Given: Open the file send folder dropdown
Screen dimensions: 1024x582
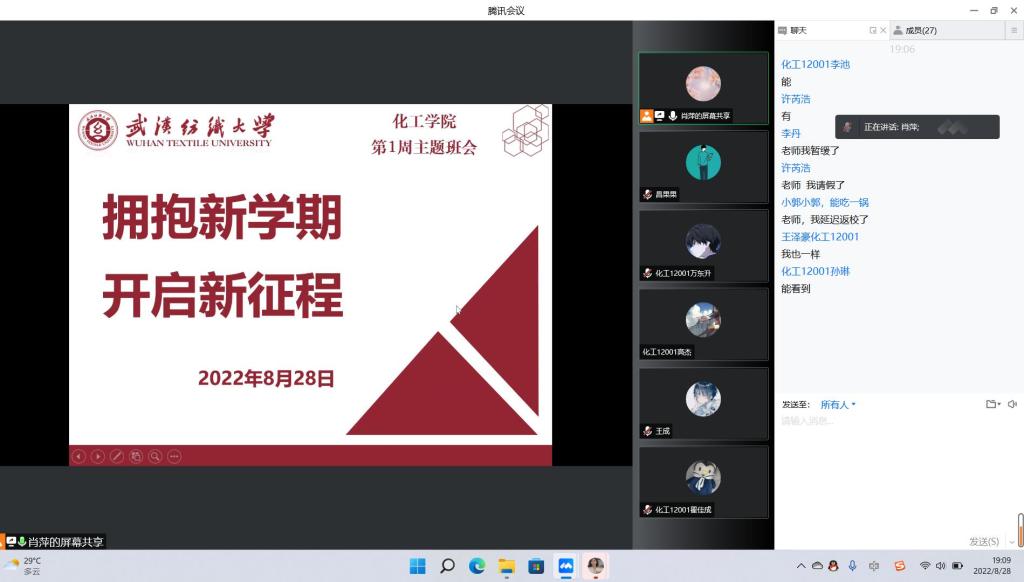Looking at the screenshot, I should point(992,404).
